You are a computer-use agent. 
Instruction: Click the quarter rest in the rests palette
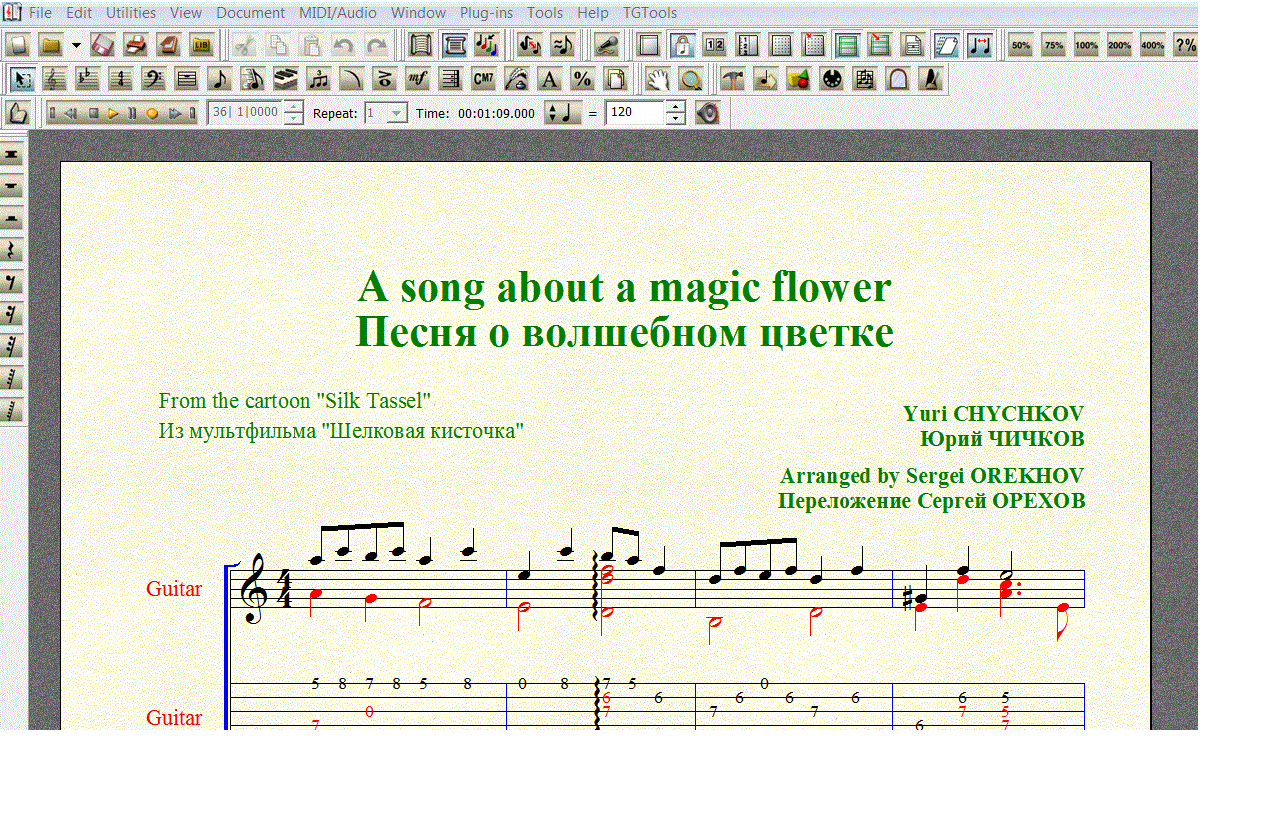tap(13, 251)
